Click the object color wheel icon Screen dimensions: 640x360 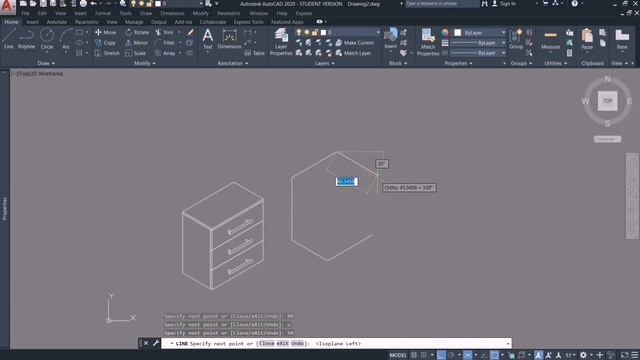(445, 32)
